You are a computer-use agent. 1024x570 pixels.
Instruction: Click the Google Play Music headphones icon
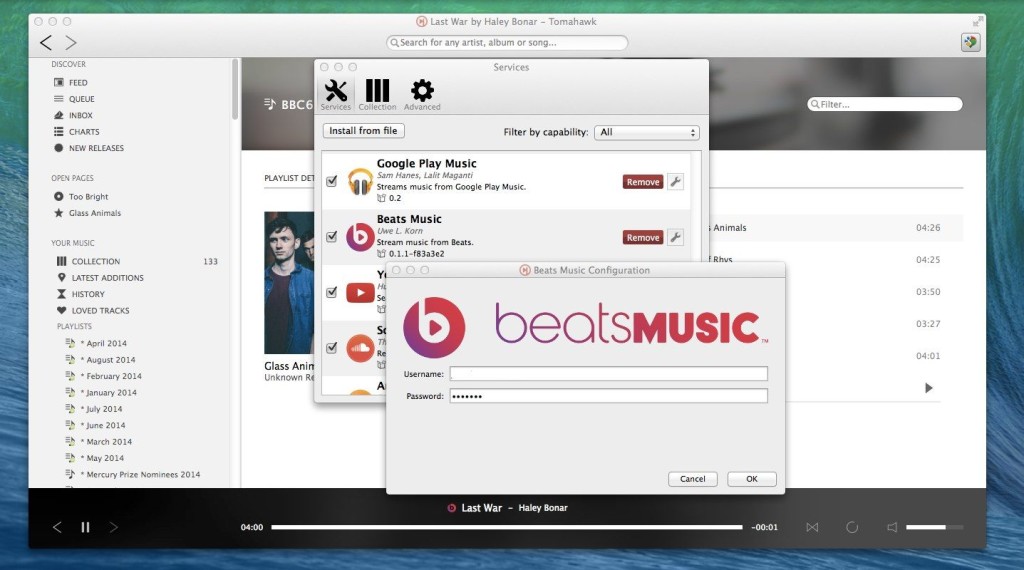coord(360,181)
